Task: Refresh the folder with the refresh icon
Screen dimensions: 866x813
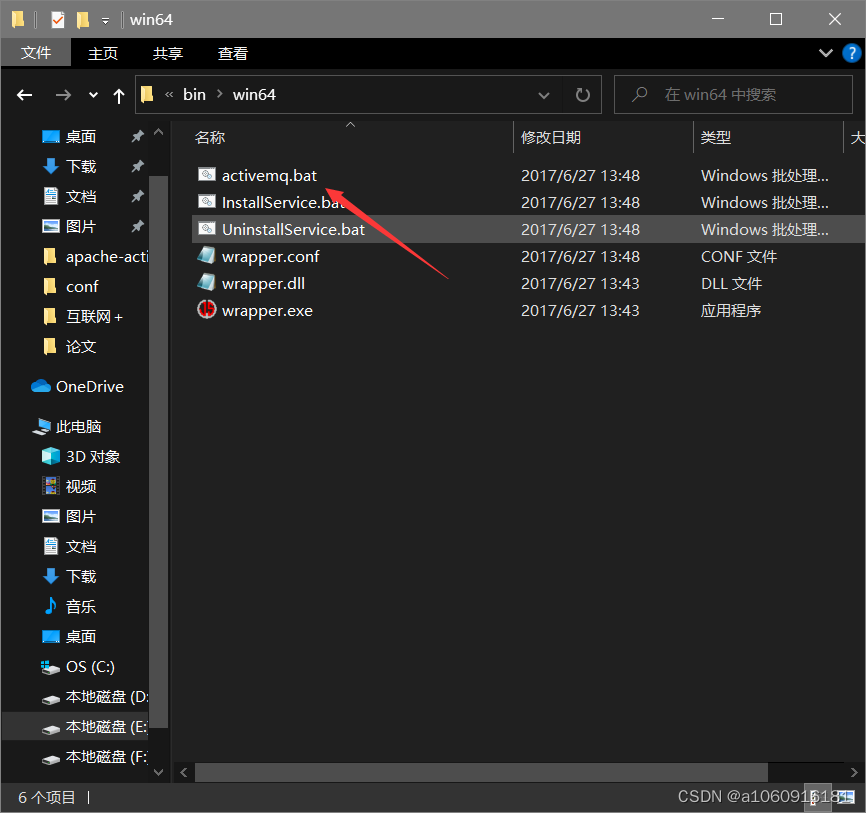Action: coord(582,94)
